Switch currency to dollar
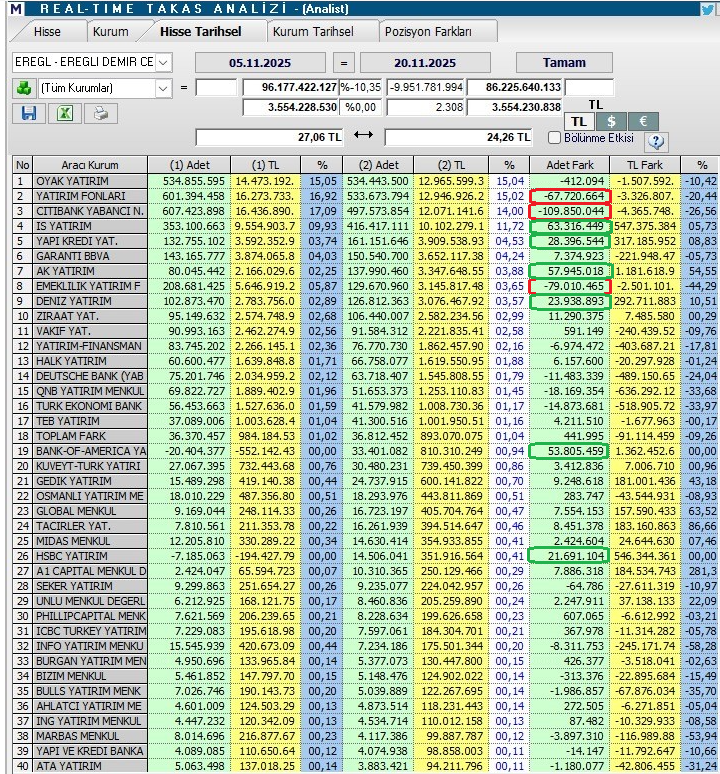 click(x=610, y=121)
